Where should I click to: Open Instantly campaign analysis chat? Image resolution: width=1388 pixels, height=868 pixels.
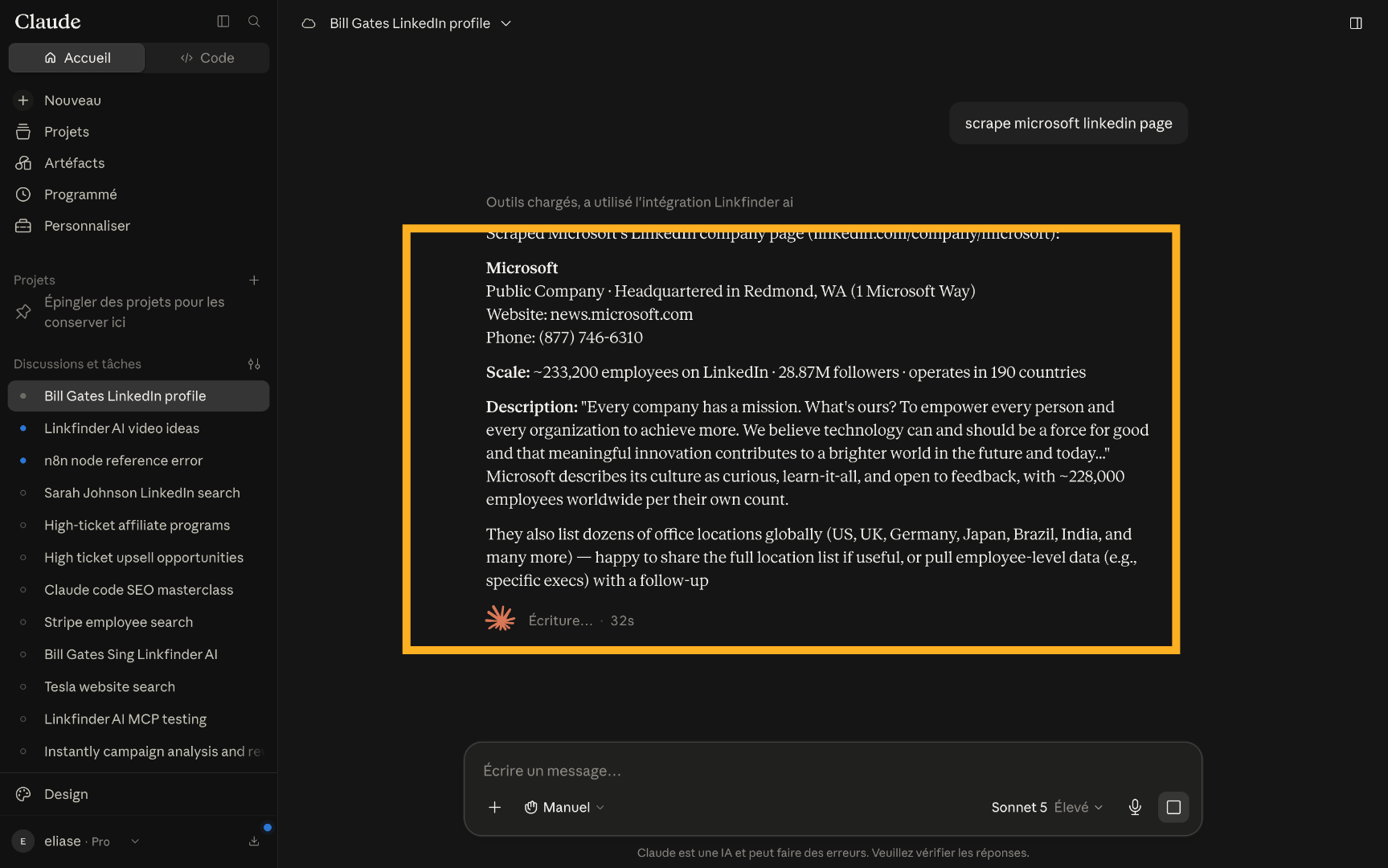(138, 751)
